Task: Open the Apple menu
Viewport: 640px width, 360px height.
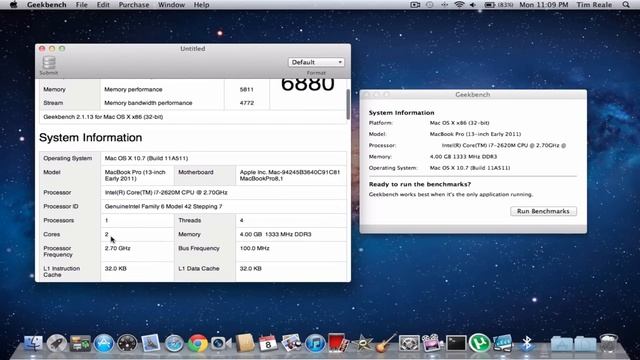Action: pyautogui.click(x=13, y=5)
